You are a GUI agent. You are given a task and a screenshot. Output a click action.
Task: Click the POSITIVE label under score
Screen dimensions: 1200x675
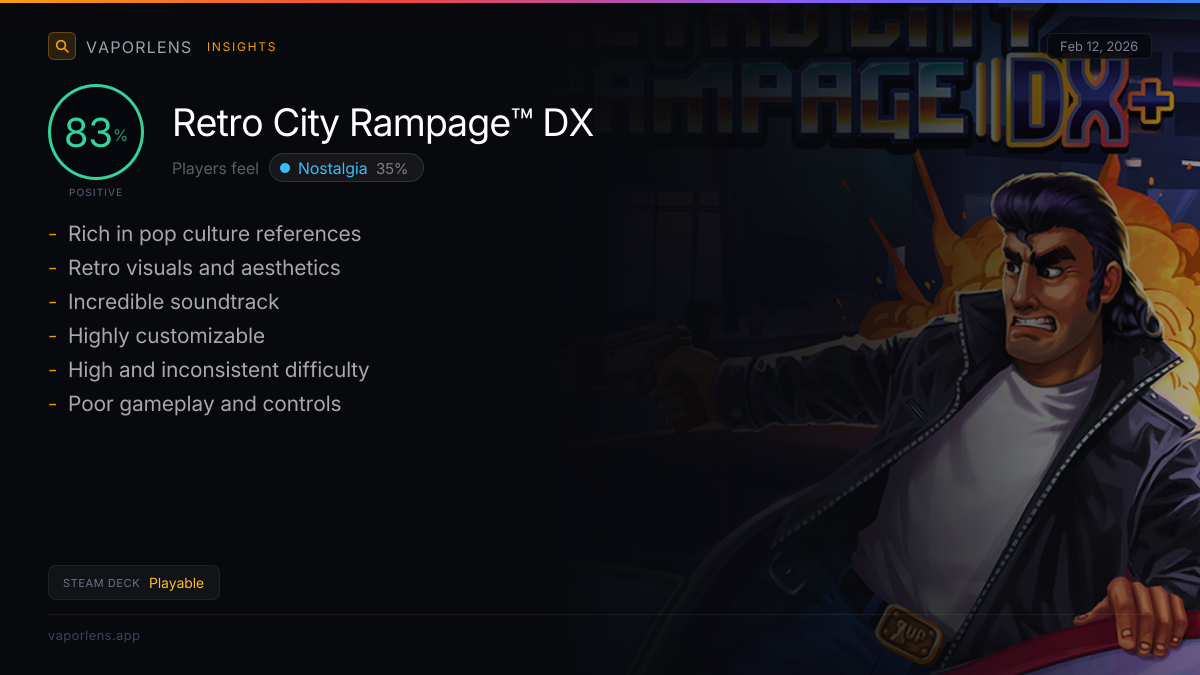[x=96, y=192]
